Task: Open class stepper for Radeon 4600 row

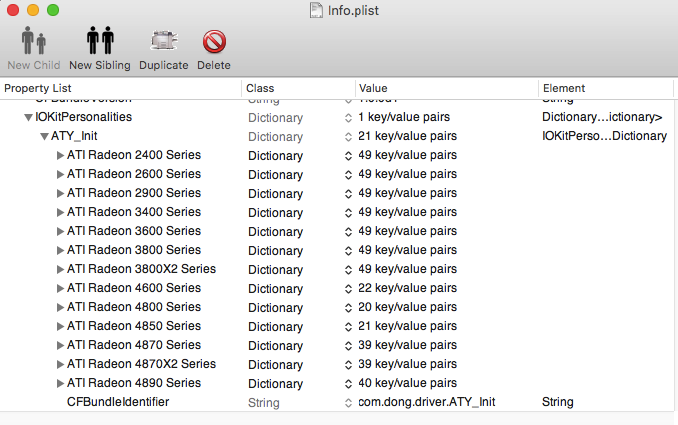Action: tap(348, 289)
